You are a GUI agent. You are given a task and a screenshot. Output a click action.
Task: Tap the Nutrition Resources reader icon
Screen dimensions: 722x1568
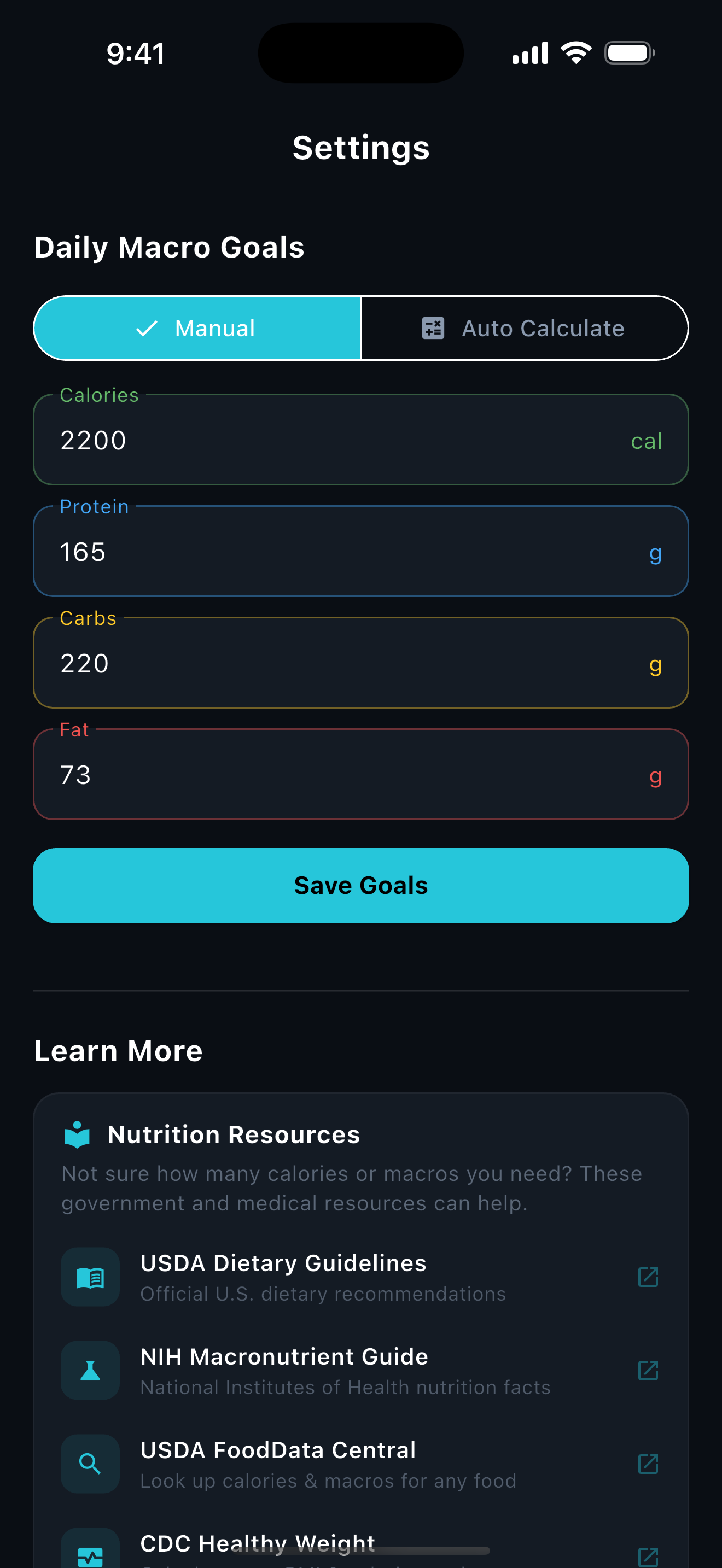click(77, 1134)
